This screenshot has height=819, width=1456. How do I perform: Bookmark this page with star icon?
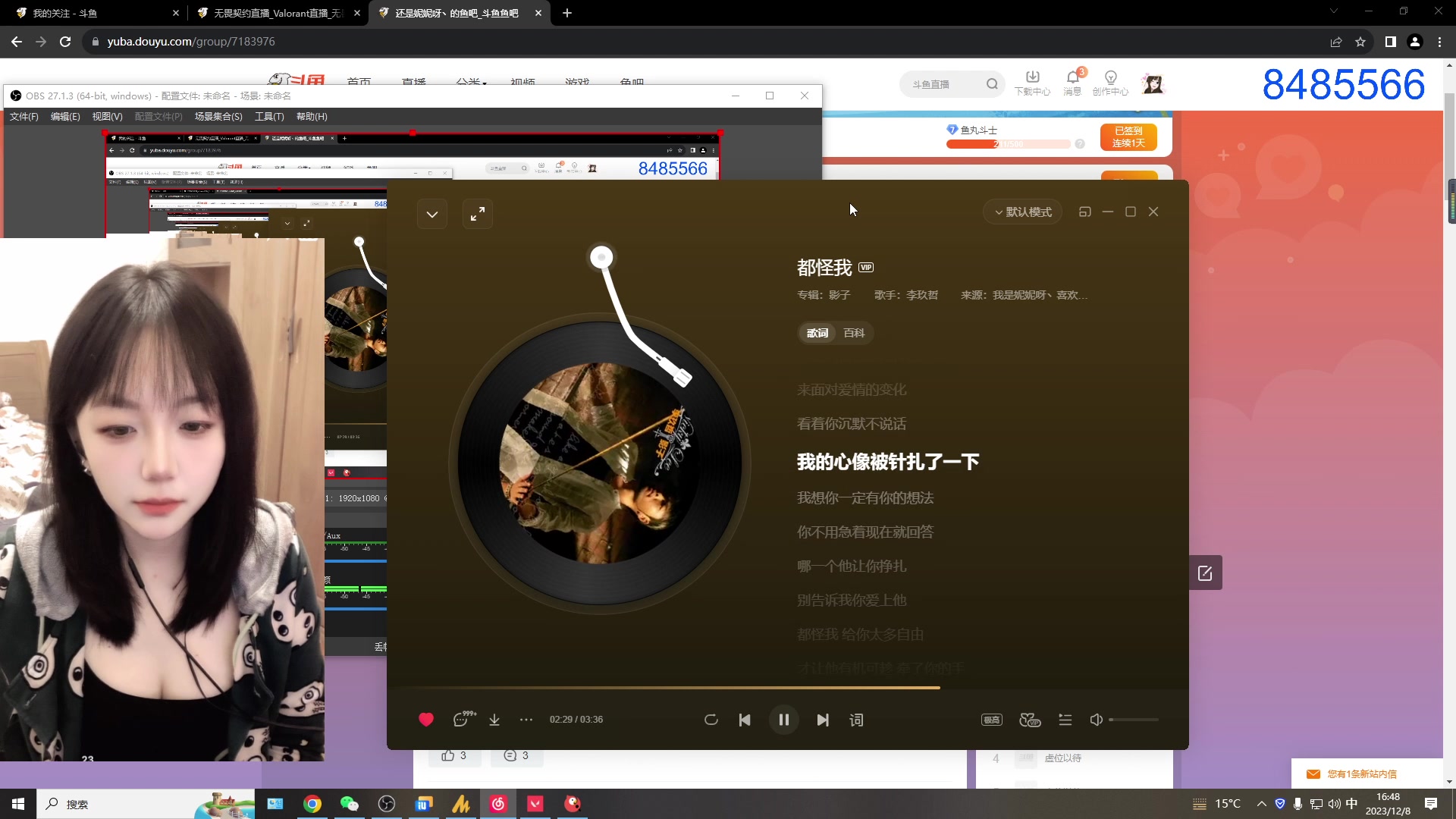(1360, 42)
